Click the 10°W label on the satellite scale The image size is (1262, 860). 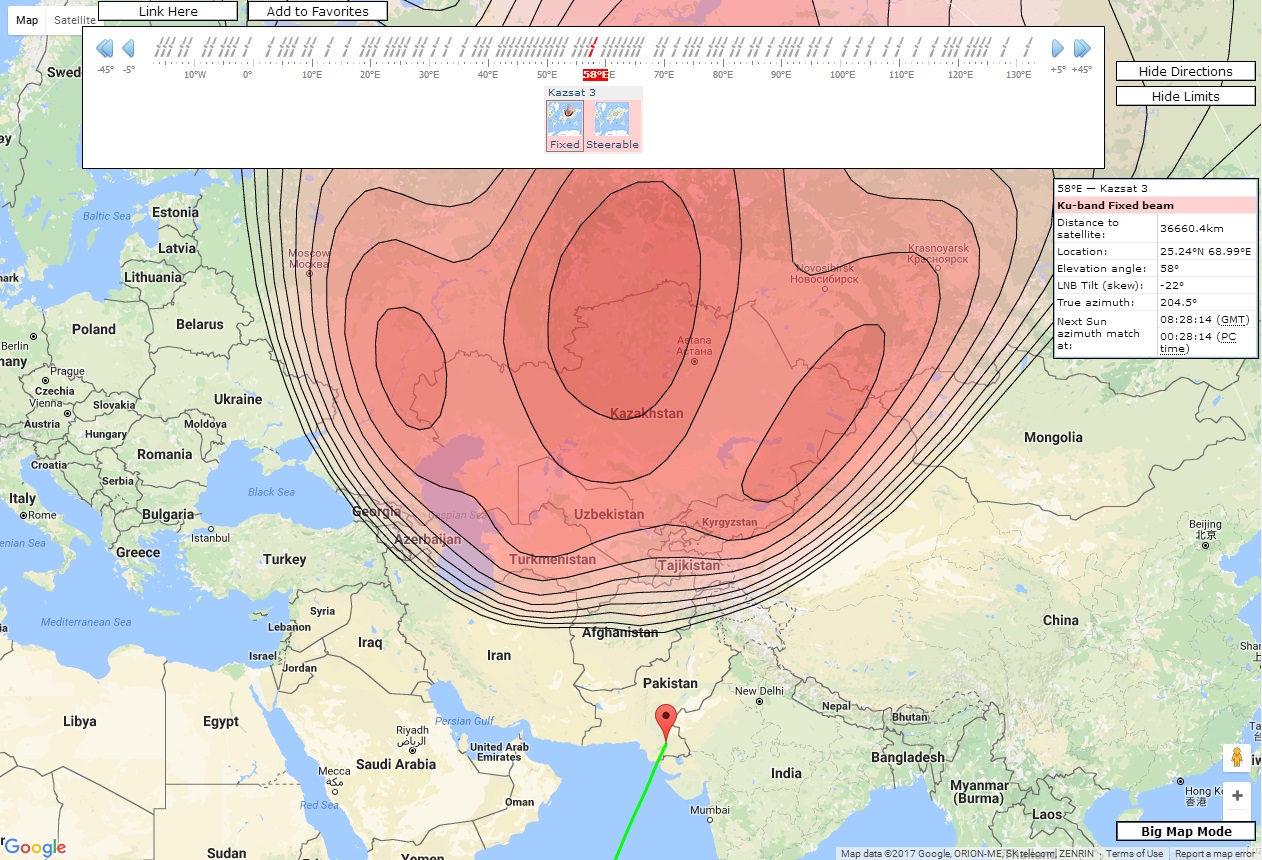pyautogui.click(x=195, y=75)
